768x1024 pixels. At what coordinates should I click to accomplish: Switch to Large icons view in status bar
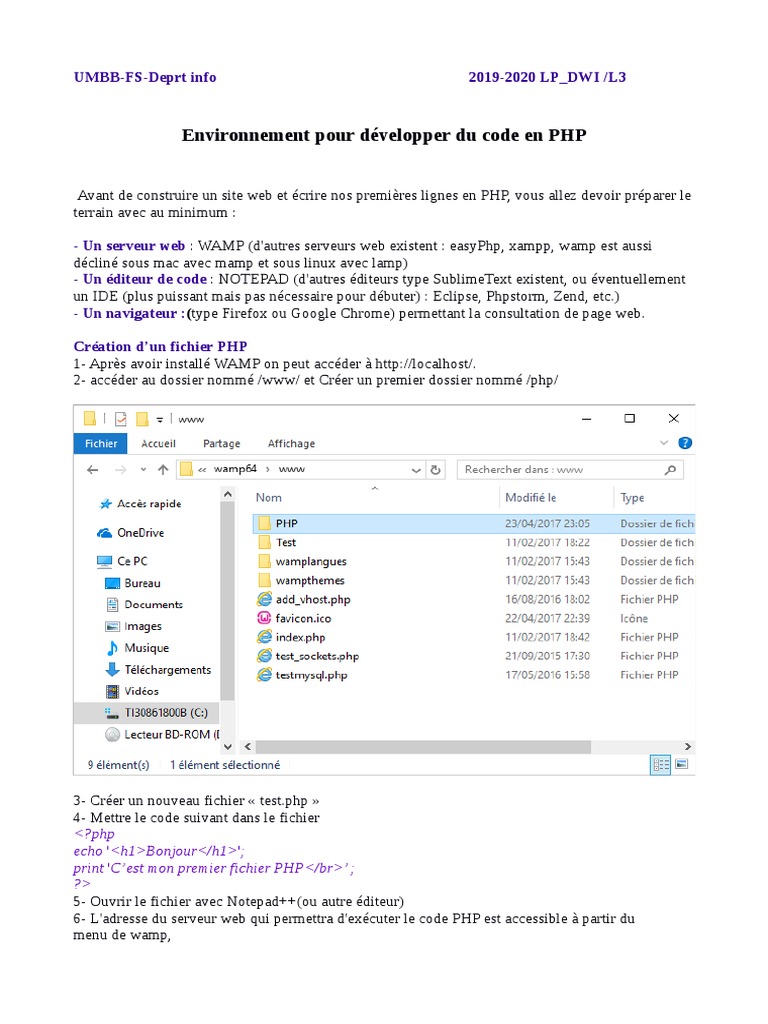click(x=681, y=764)
